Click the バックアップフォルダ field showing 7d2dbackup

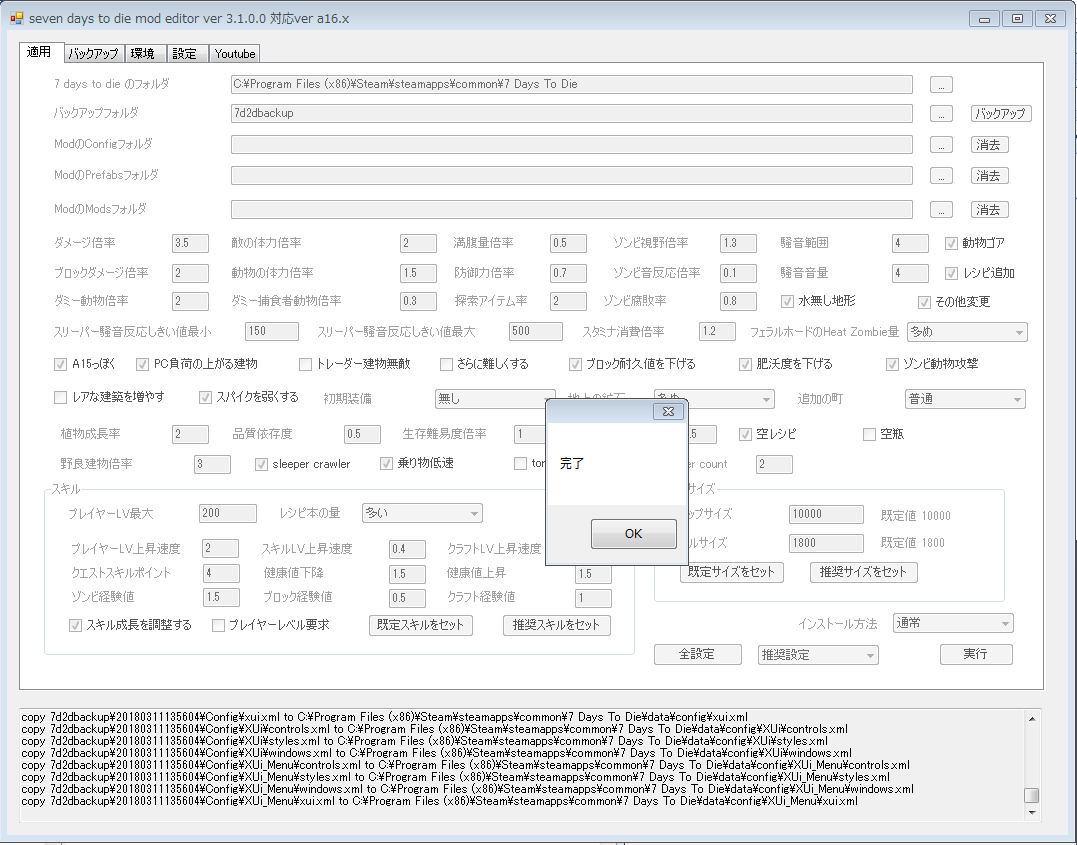(571, 113)
